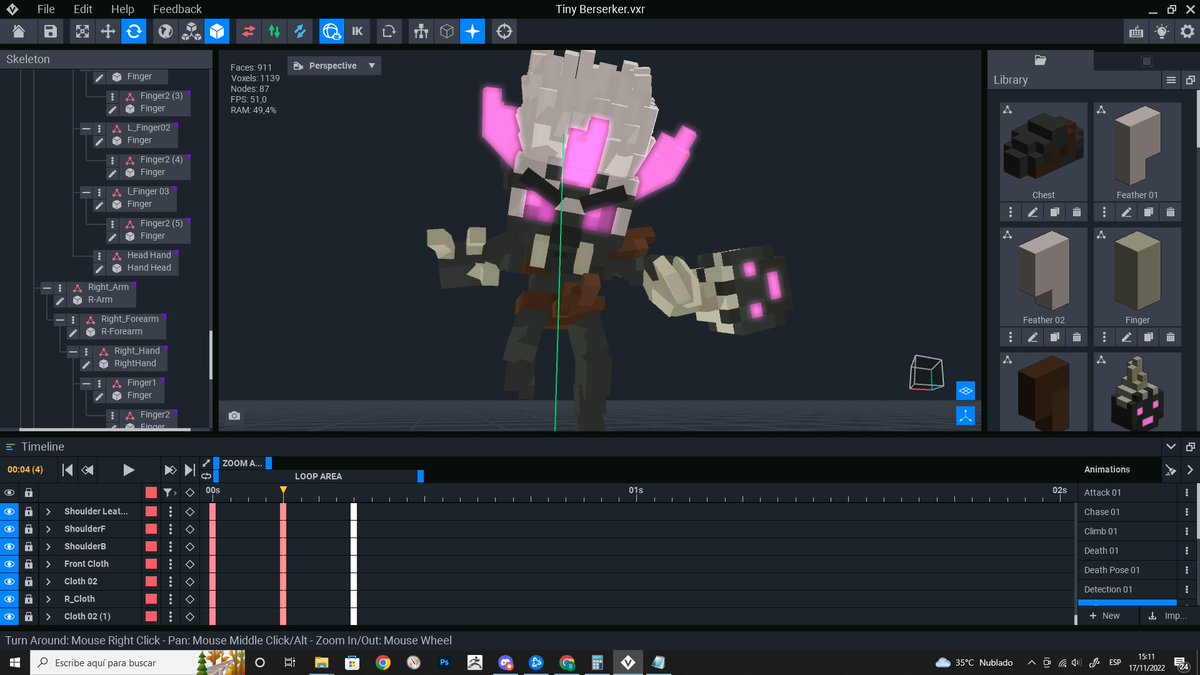Toggle the wireframe cube display icon
This screenshot has width=1200, height=675.
(x=447, y=32)
